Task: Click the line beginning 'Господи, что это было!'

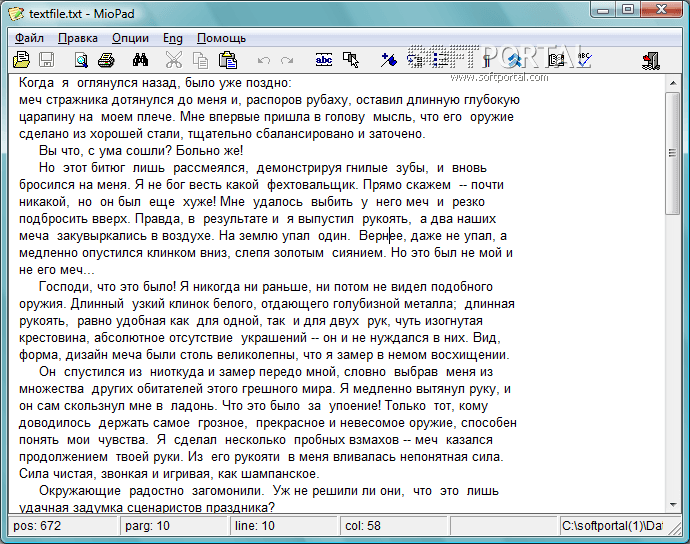Action: point(266,287)
